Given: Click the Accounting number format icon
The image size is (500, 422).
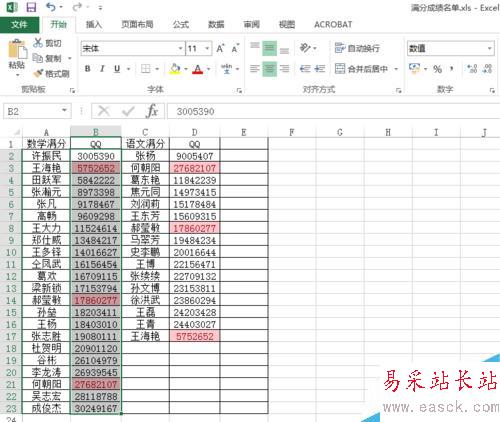Looking at the screenshot, I should 414,68.
